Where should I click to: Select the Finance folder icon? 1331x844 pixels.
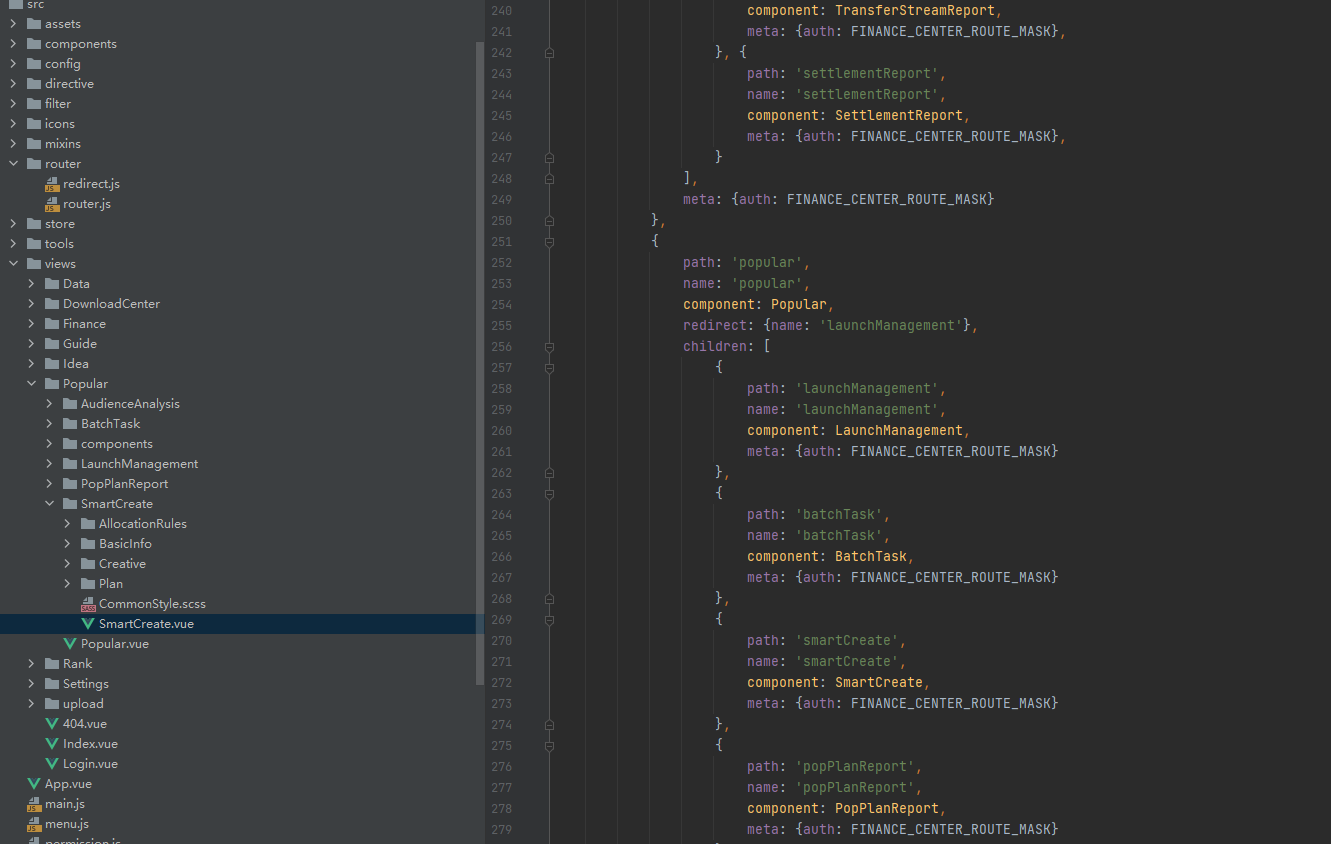pos(52,324)
